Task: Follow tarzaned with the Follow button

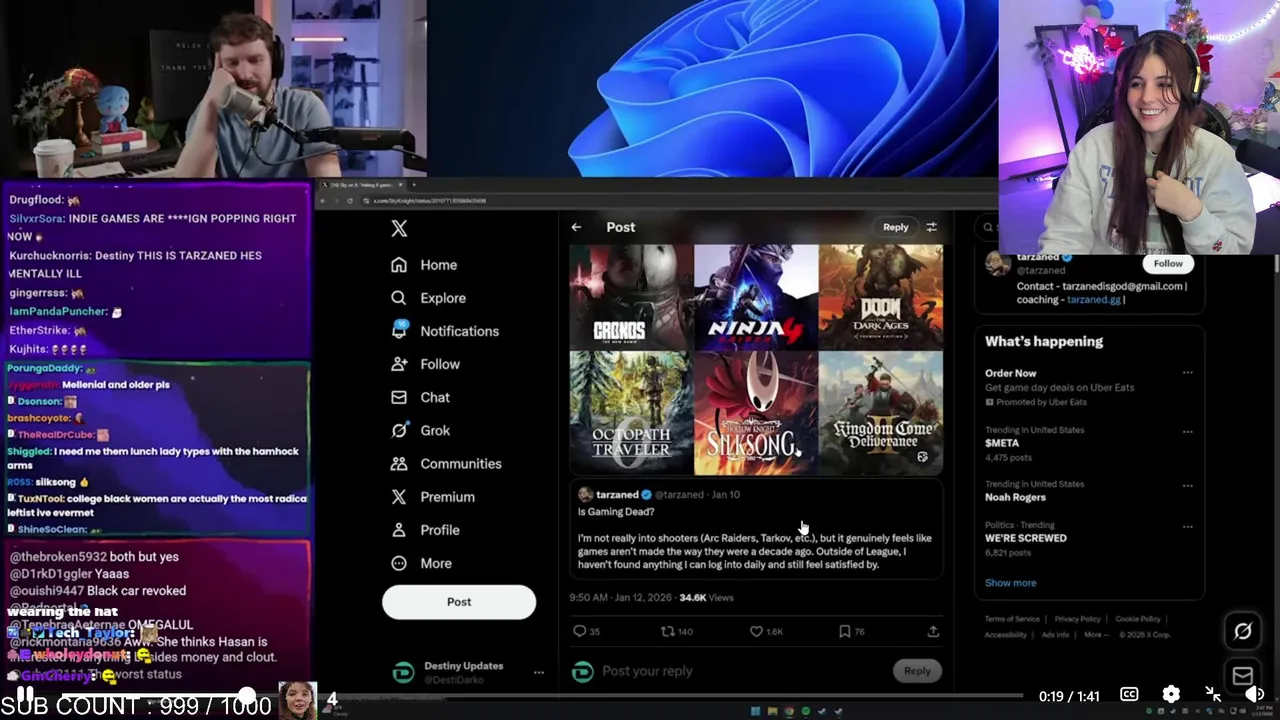Action: [1168, 264]
